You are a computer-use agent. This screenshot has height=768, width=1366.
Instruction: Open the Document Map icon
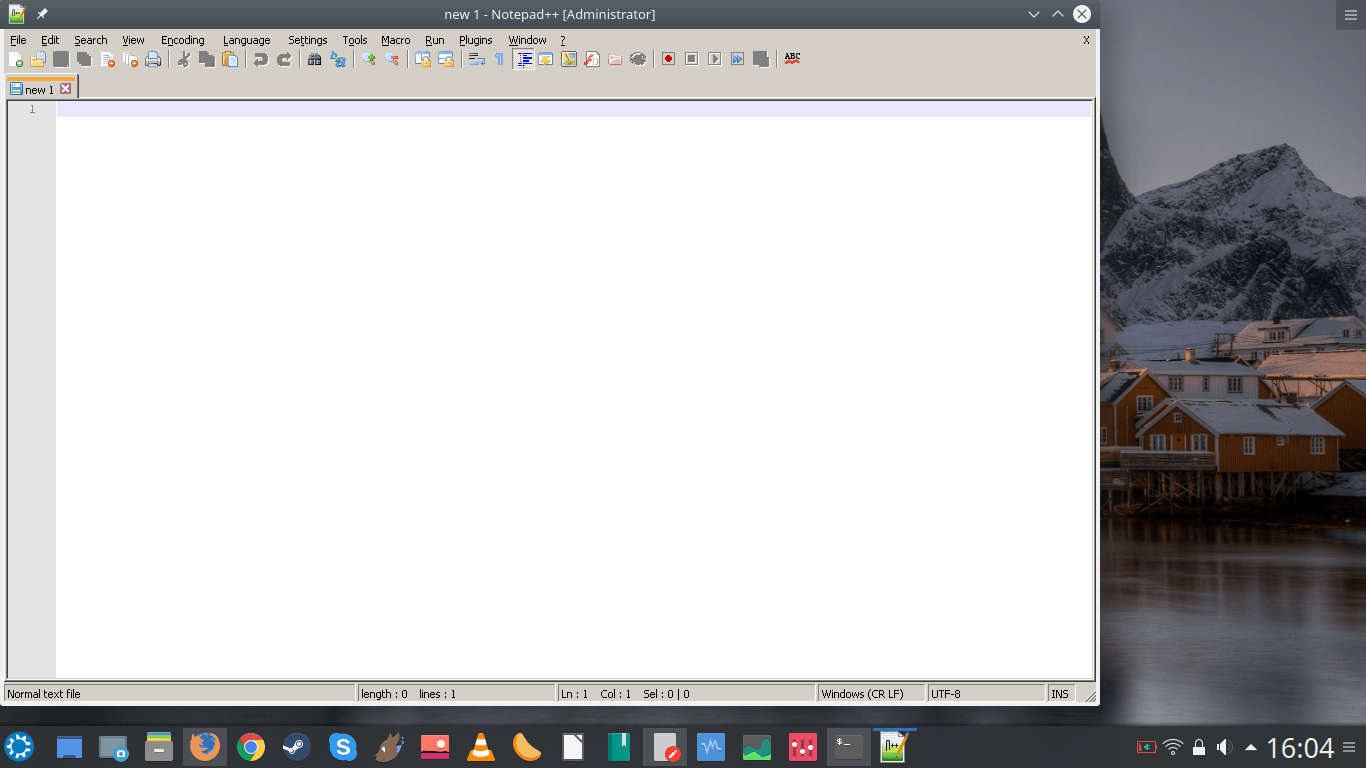[569, 59]
